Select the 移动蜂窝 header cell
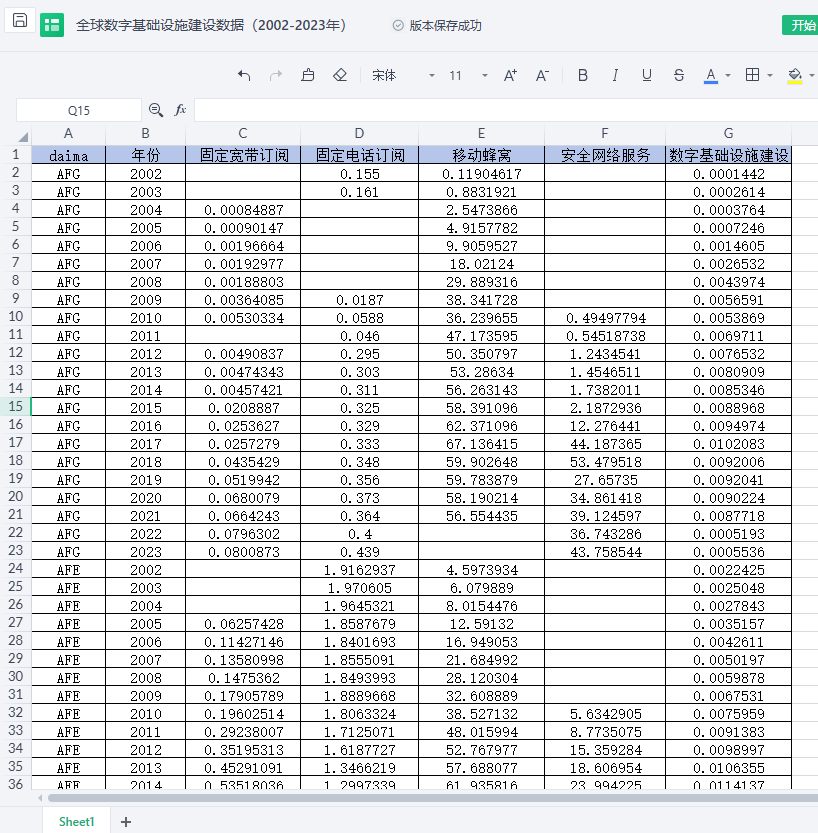The image size is (818, 833). 481,155
